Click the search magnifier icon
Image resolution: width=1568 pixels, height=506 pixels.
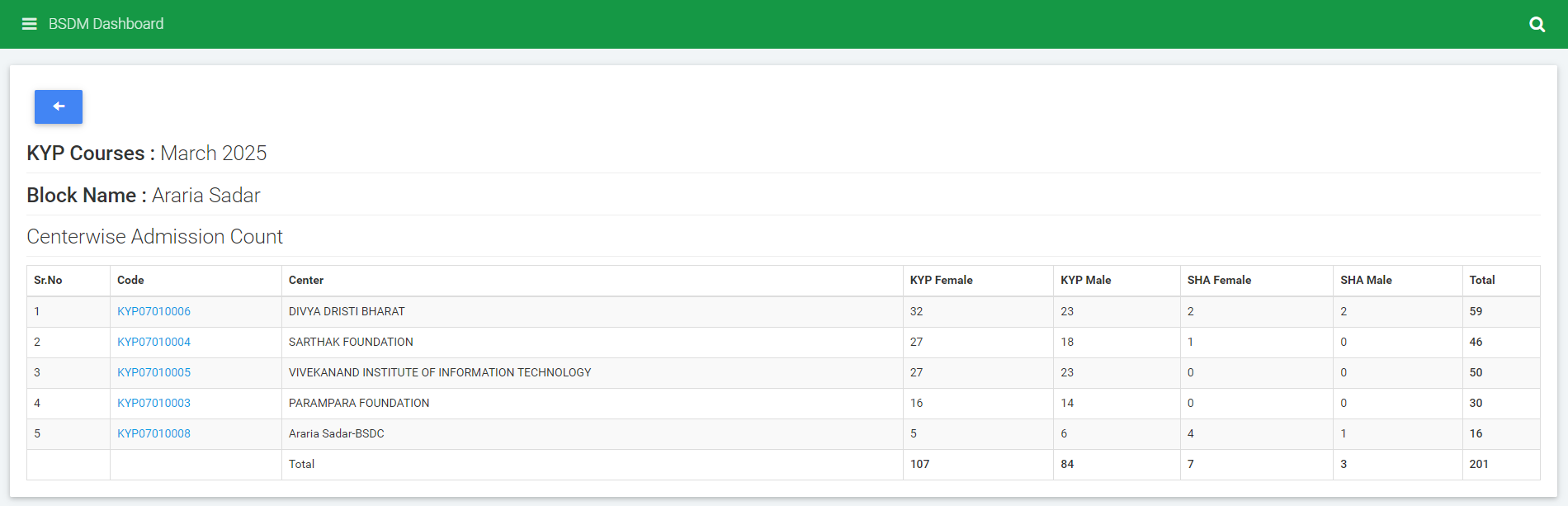(1537, 24)
